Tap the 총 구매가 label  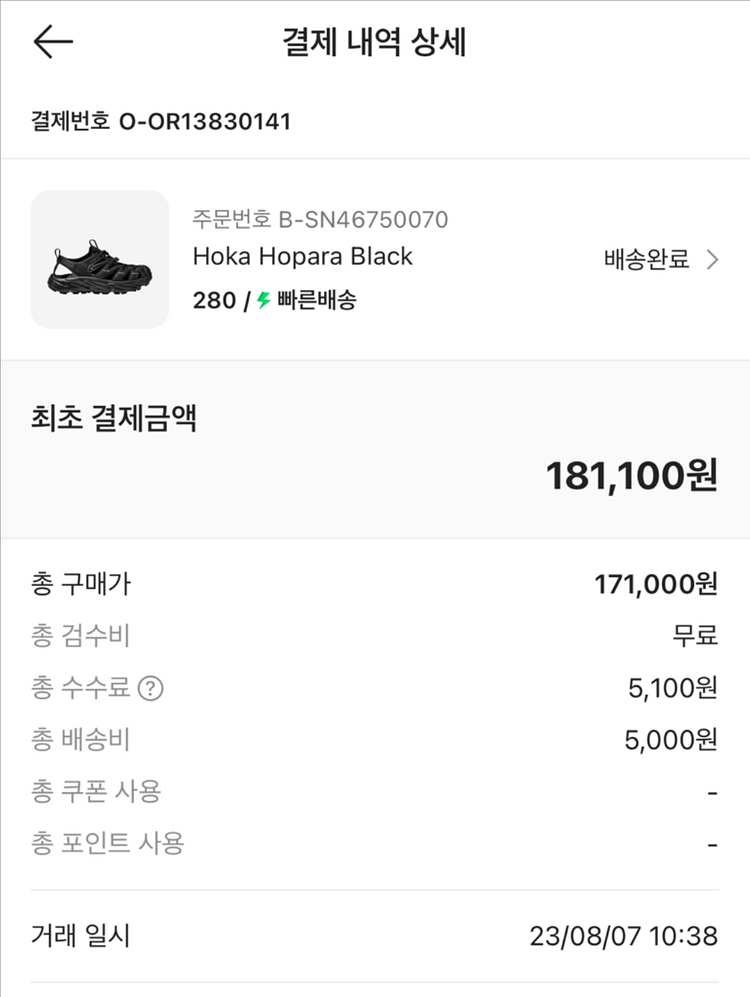coord(81,584)
